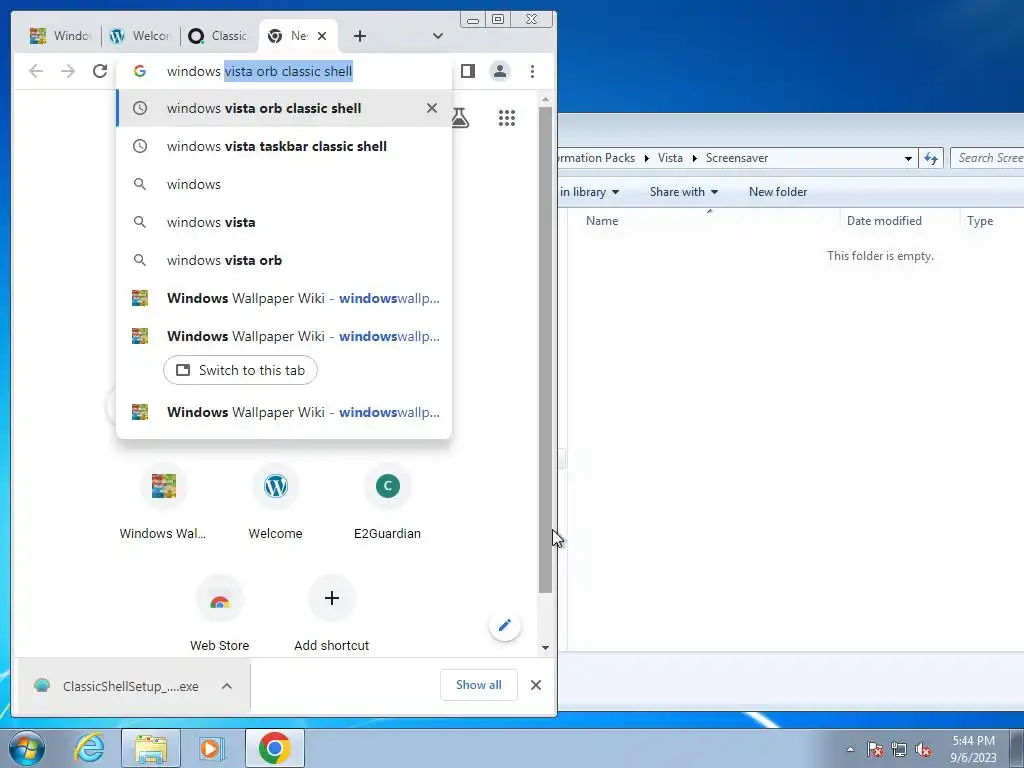
Task: Open Chrome side panel icon
Action: 468,71
